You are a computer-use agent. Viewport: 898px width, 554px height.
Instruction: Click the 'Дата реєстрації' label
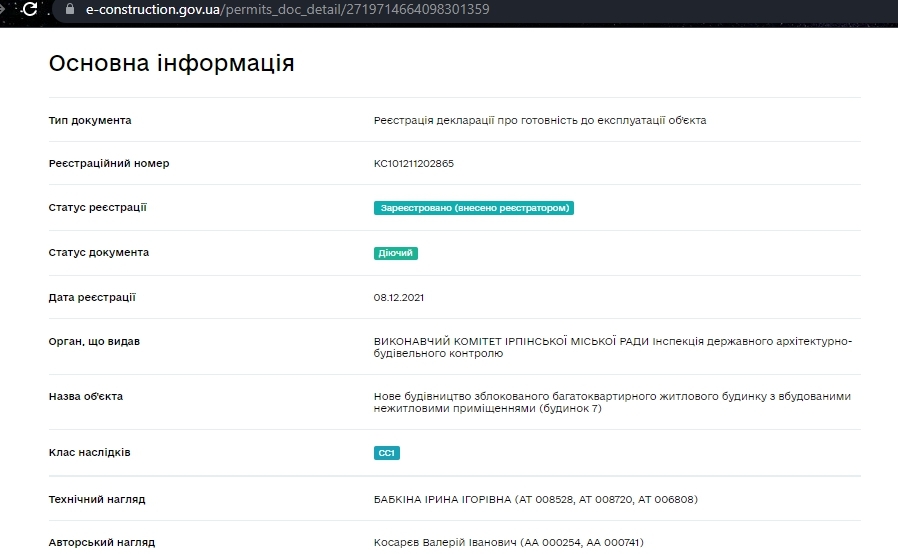point(92,297)
